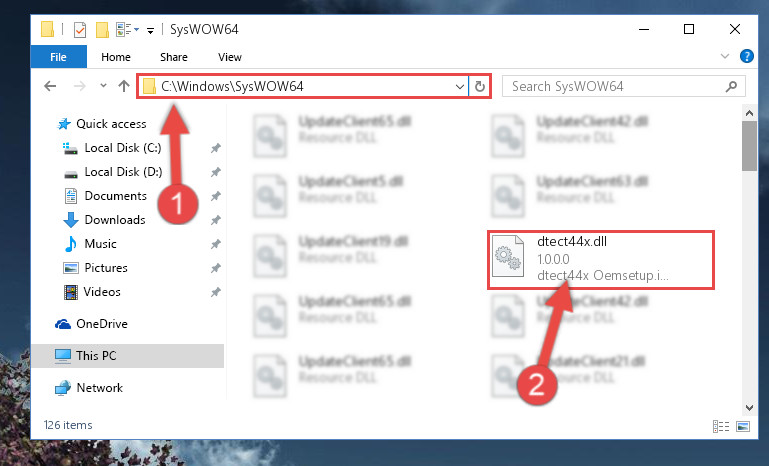Viewport: 769px width, 466px height.
Task: Open recent locations dropdown arrow
Action: [x=103, y=86]
